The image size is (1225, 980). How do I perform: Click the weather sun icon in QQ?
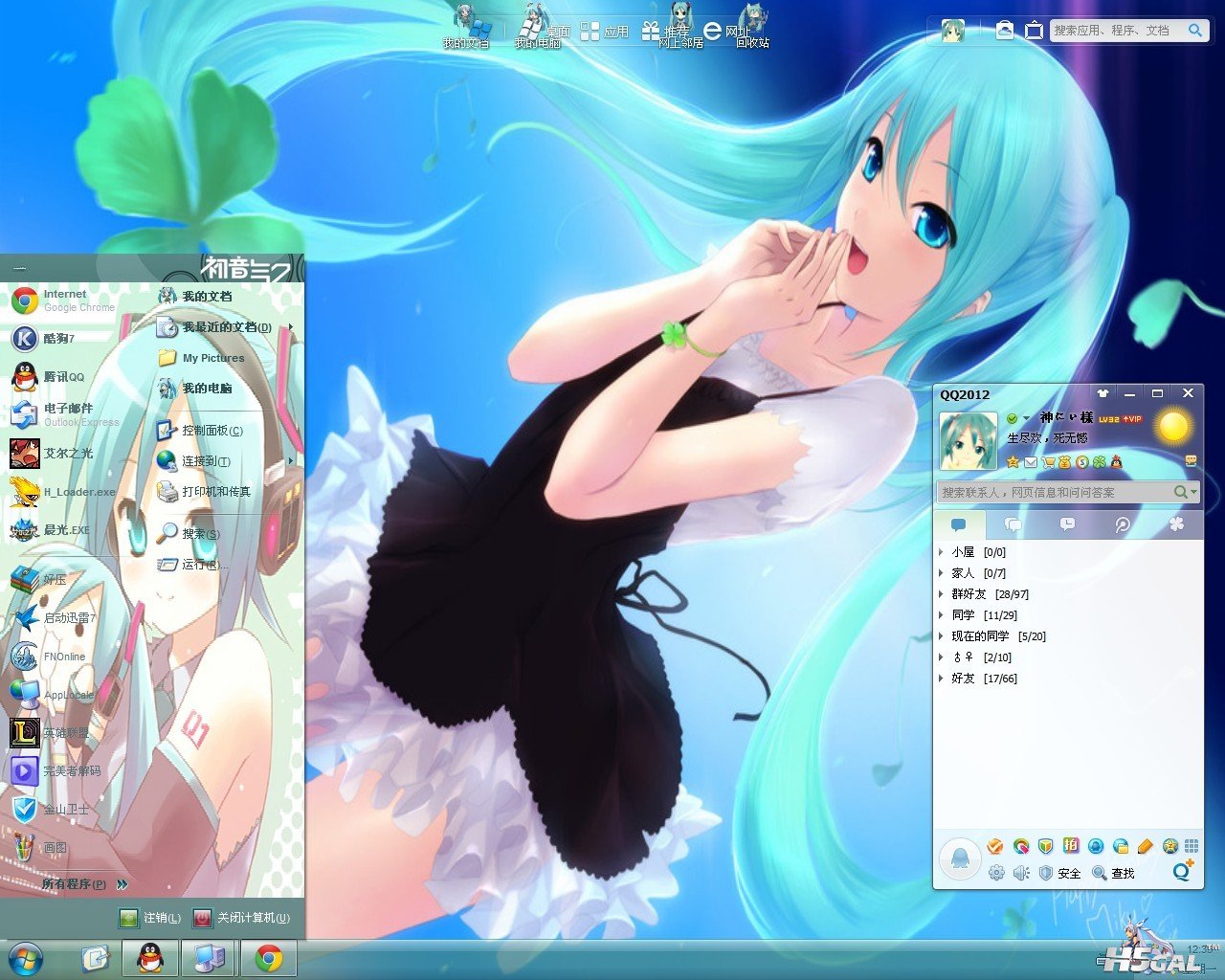point(1172,426)
